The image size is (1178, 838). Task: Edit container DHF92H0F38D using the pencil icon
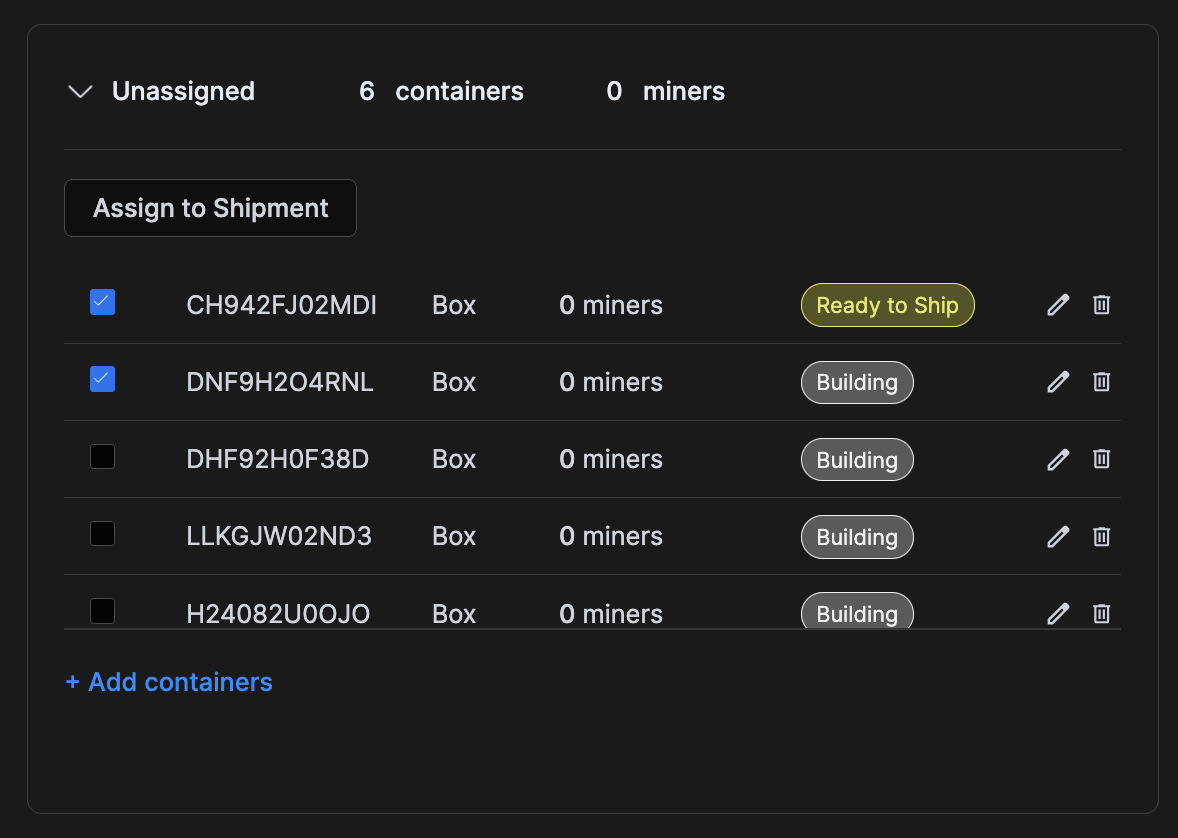tap(1058, 459)
